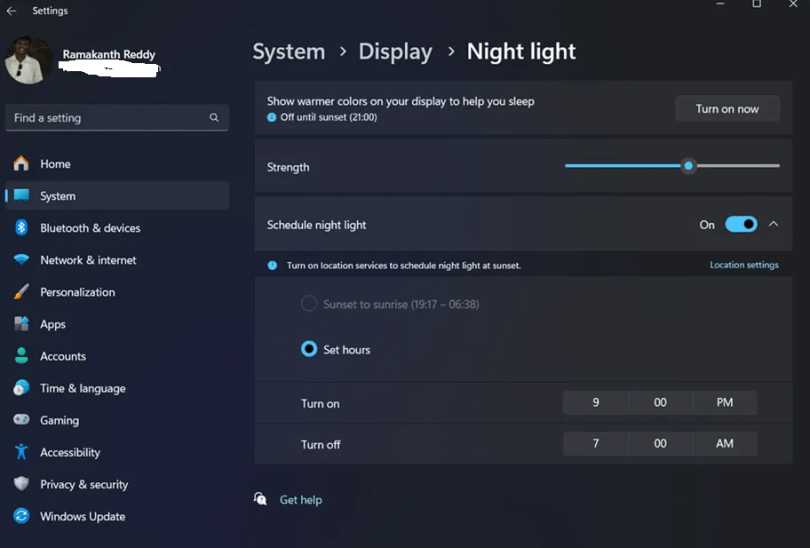The width and height of the screenshot is (810, 548).
Task: Click the Find a setting search box
Action: [117, 118]
